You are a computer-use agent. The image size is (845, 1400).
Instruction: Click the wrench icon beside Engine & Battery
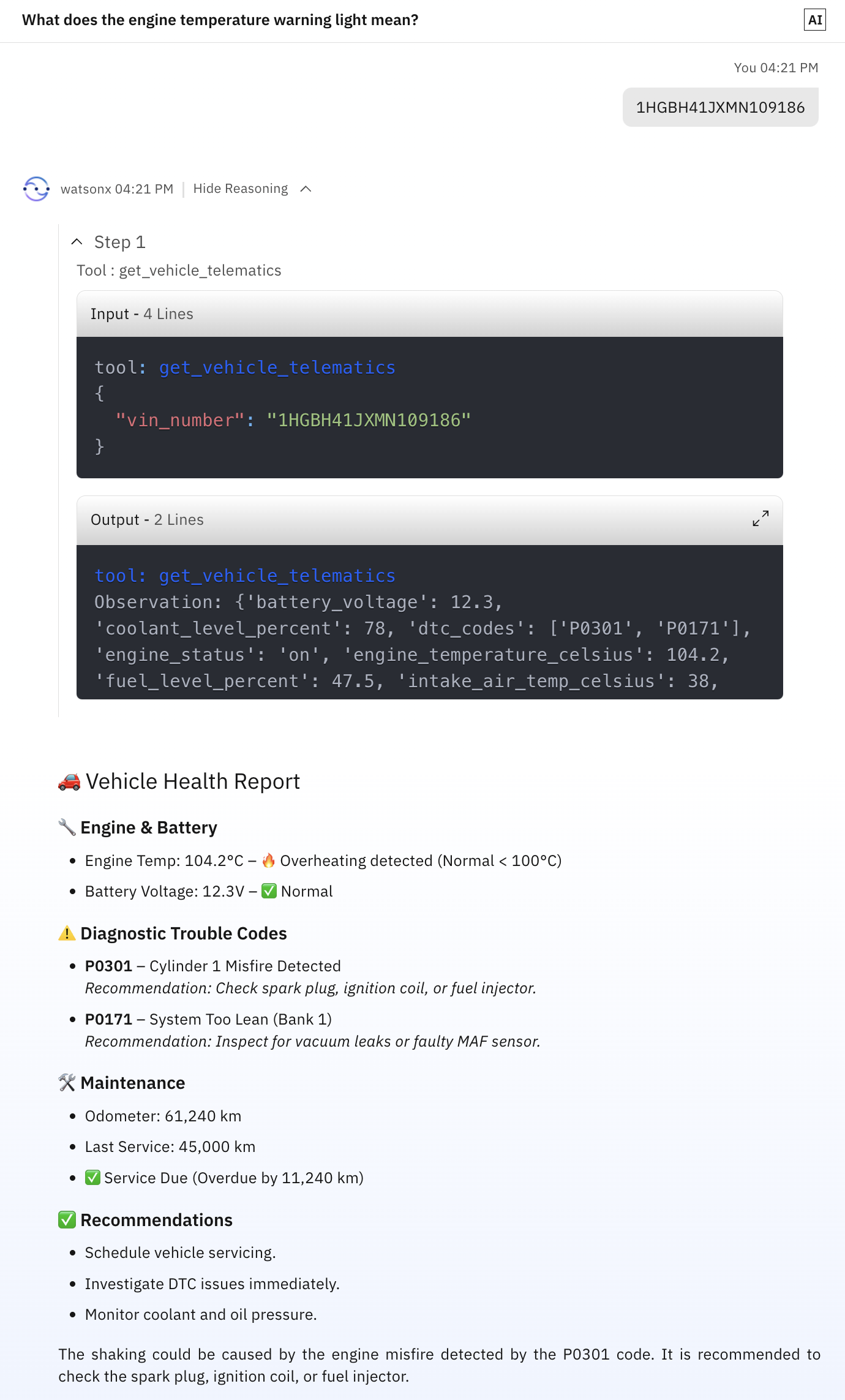[67, 827]
